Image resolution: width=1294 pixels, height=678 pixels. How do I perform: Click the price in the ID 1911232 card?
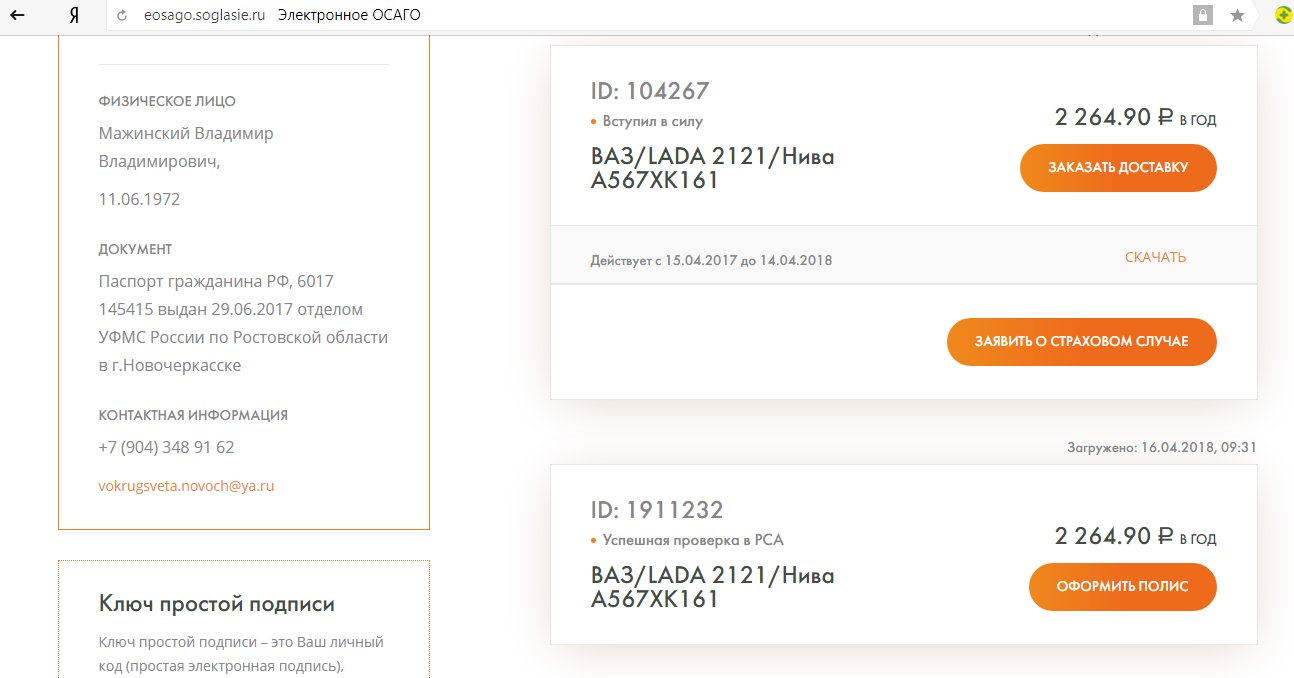1135,537
